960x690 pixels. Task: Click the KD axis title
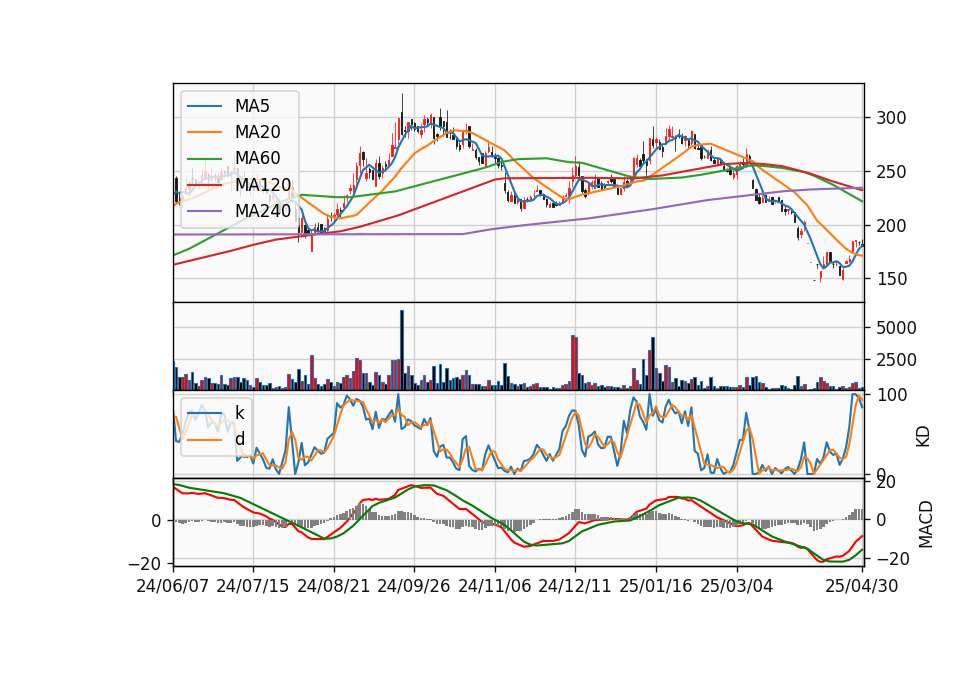click(923, 437)
